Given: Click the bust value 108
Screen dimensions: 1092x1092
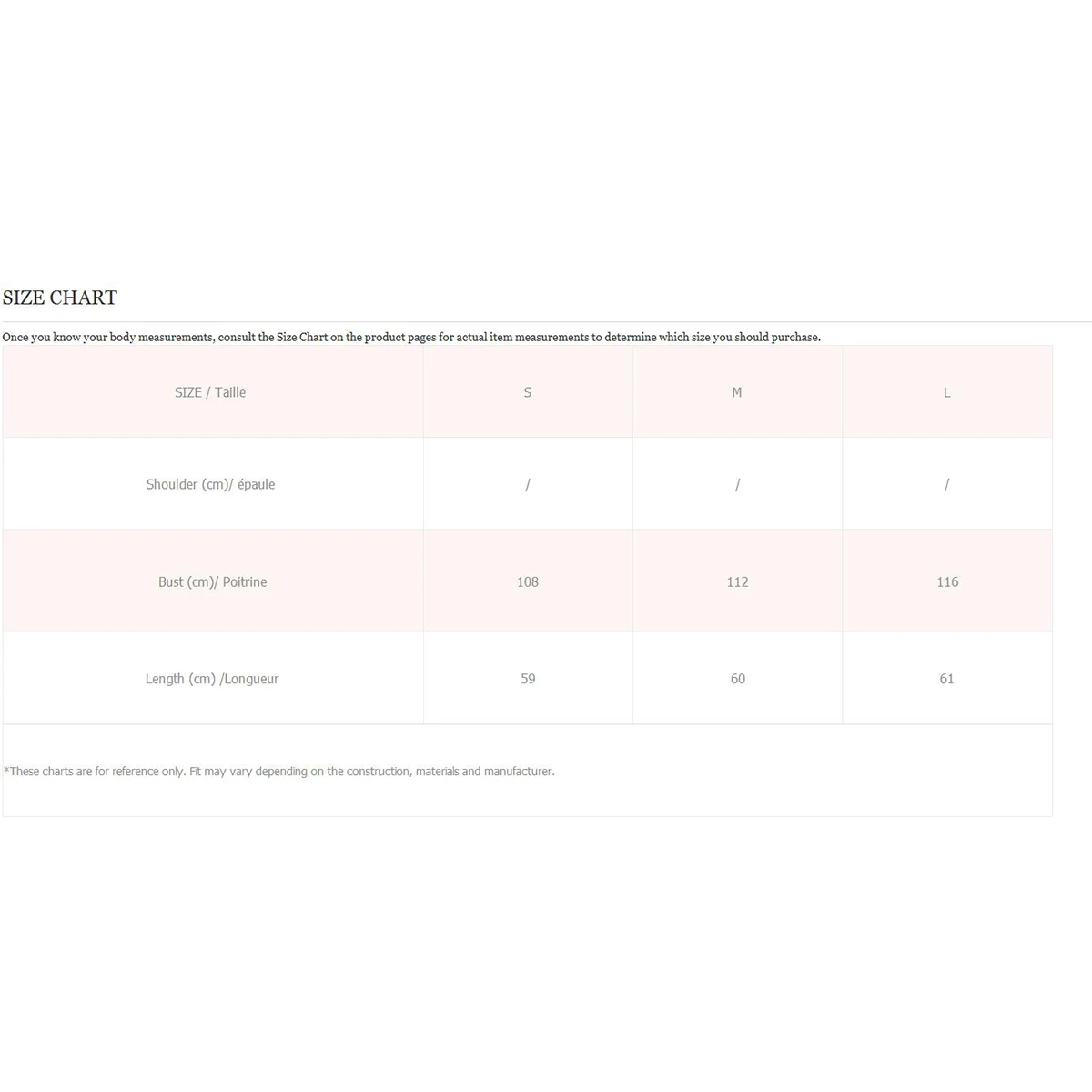Looking at the screenshot, I should (528, 581).
